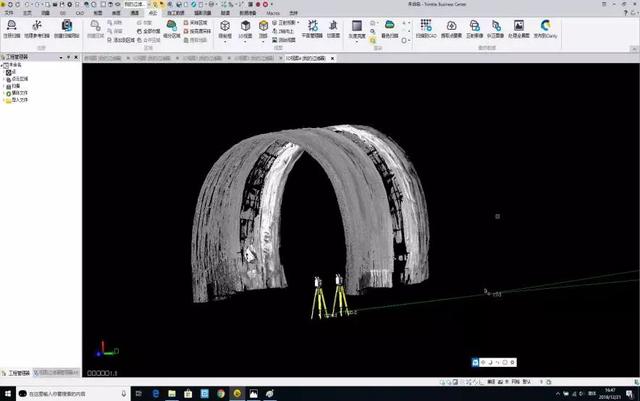Viewport: 640px width, 401px height.
Task: Switch to the CAD ribbon tab
Action: click(80, 13)
